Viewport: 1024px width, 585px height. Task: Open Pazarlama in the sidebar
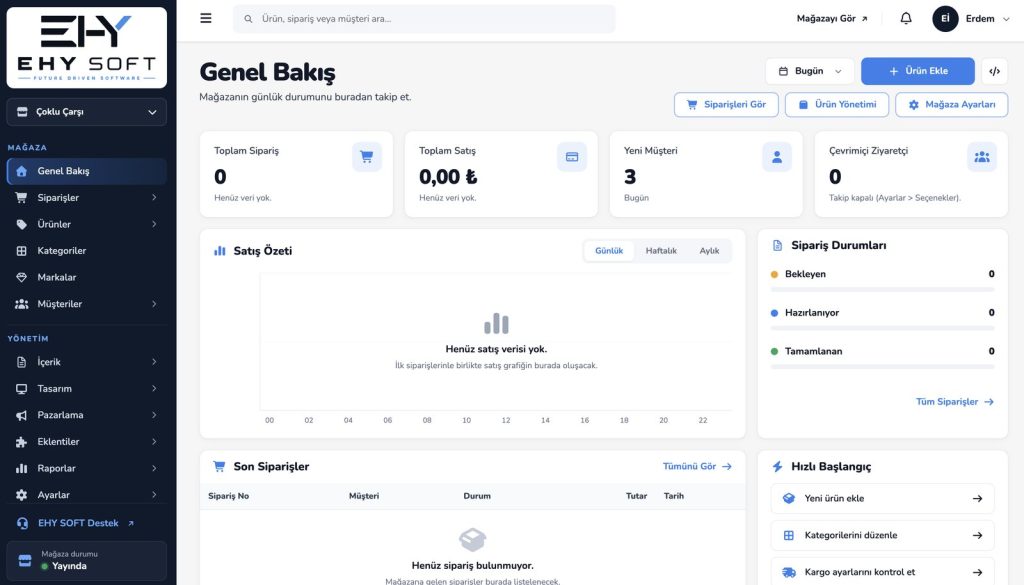(87, 415)
